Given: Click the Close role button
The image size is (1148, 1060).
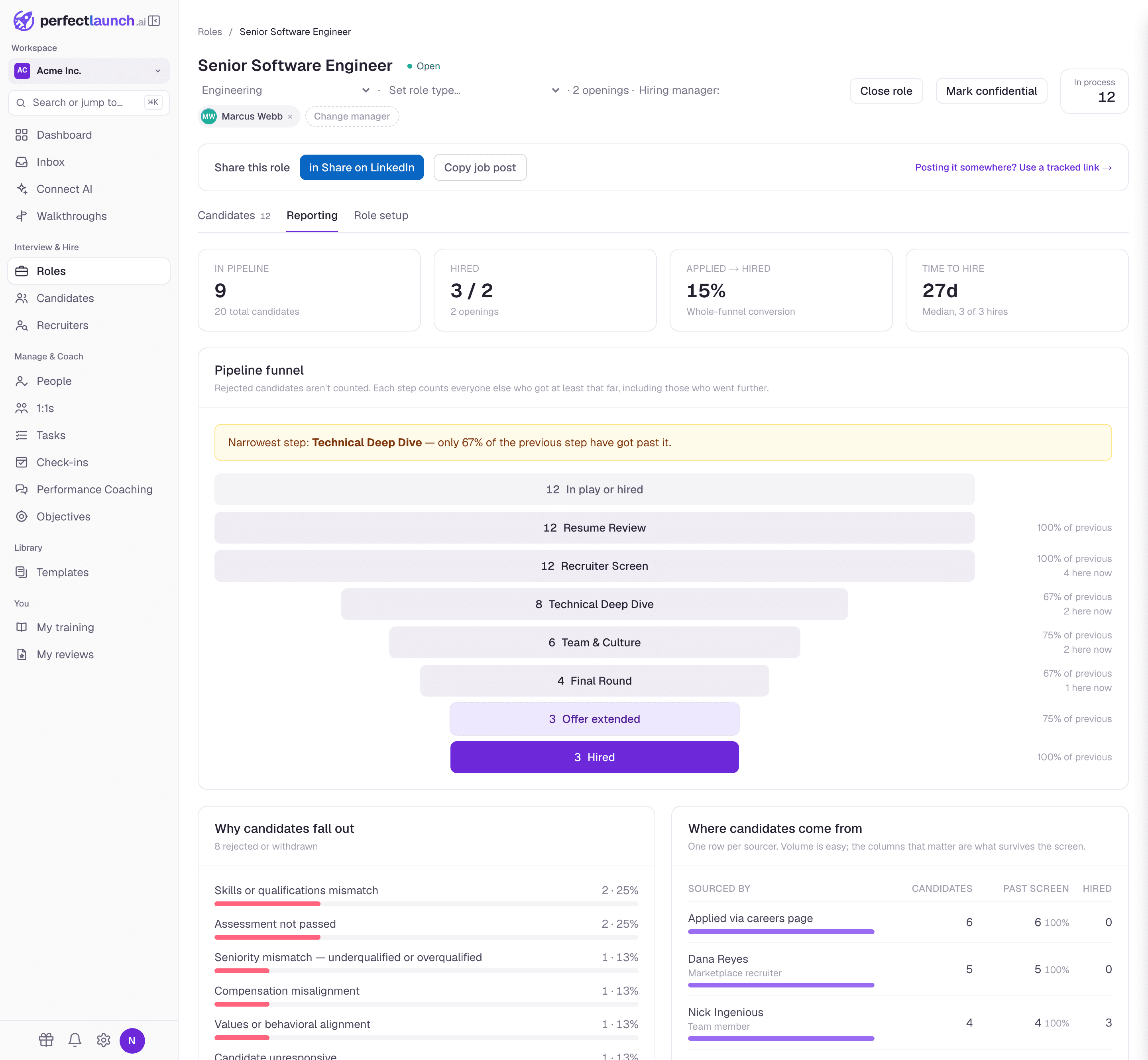Looking at the screenshot, I should coord(886,91).
